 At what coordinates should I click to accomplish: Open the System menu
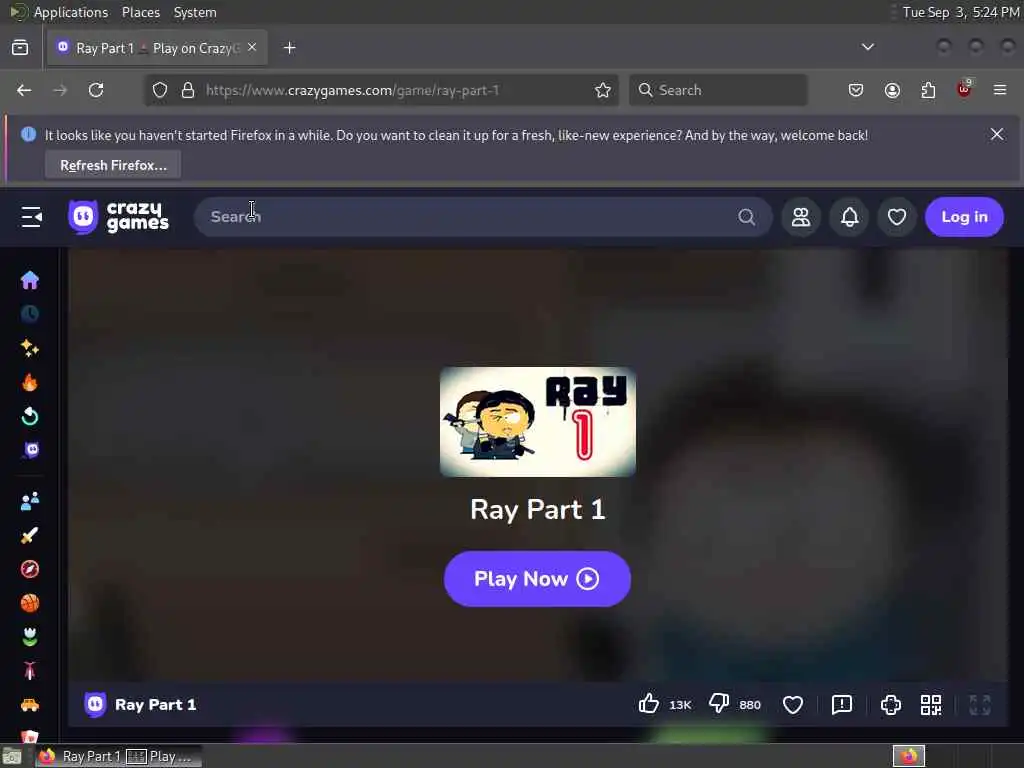pyautogui.click(x=195, y=12)
